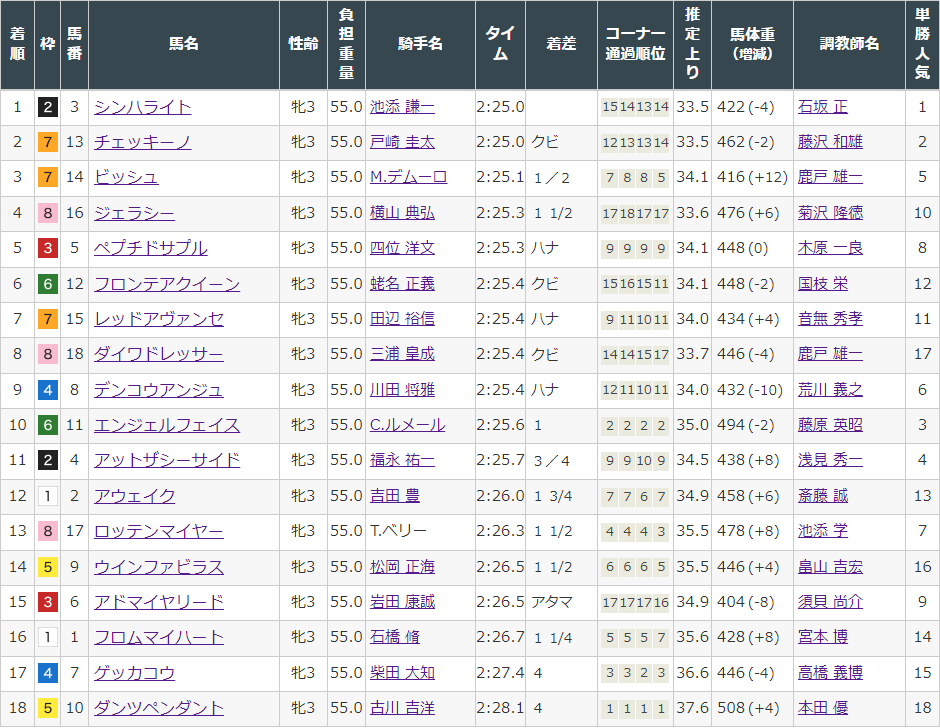Open horse link シンハライト
Viewport: 940px width, 728px height.
pyautogui.click(x=143, y=107)
